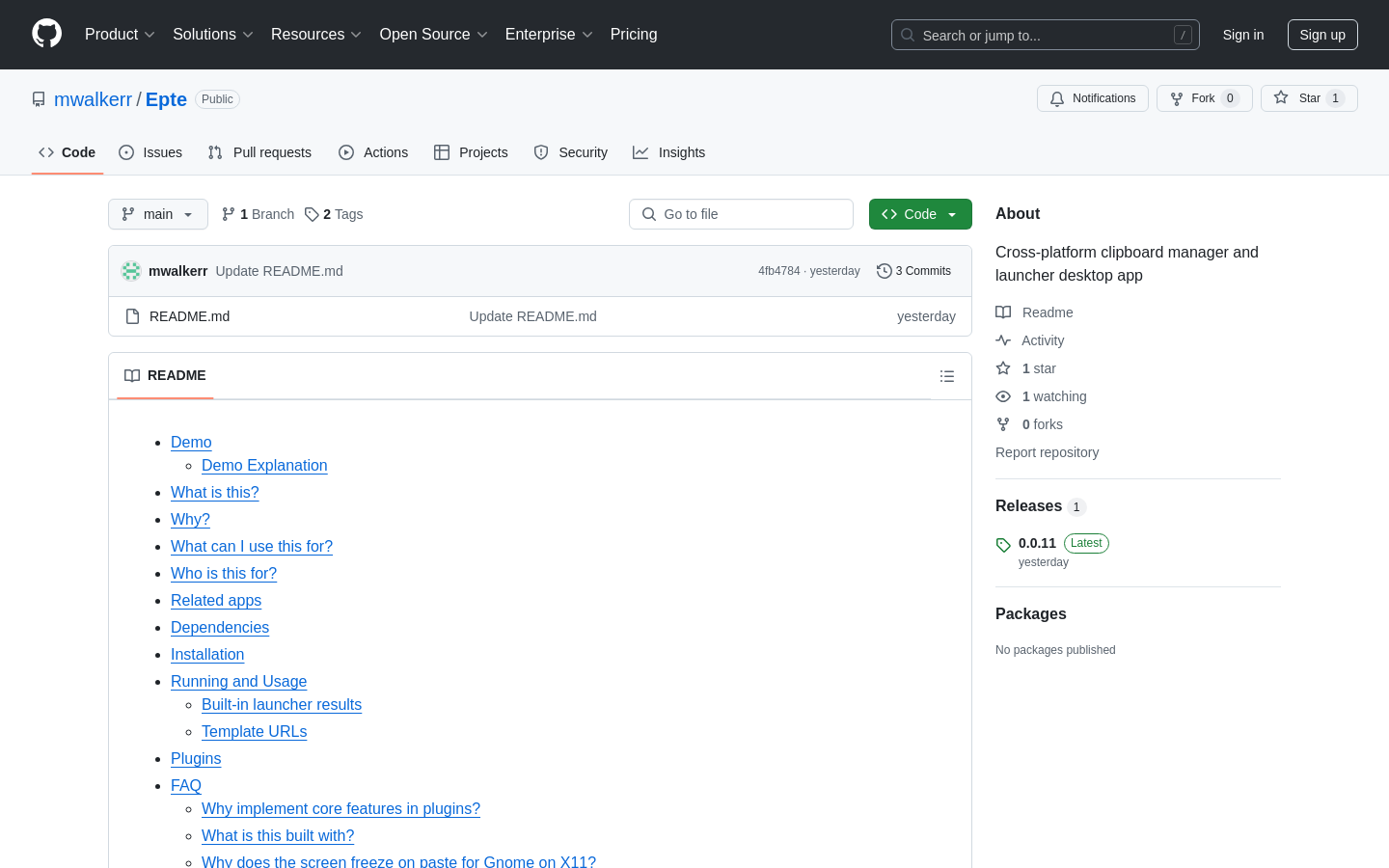Image resolution: width=1389 pixels, height=868 pixels.
Task: Jump to Why implement core features in plugins?
Action: click(x=340, y=808)
